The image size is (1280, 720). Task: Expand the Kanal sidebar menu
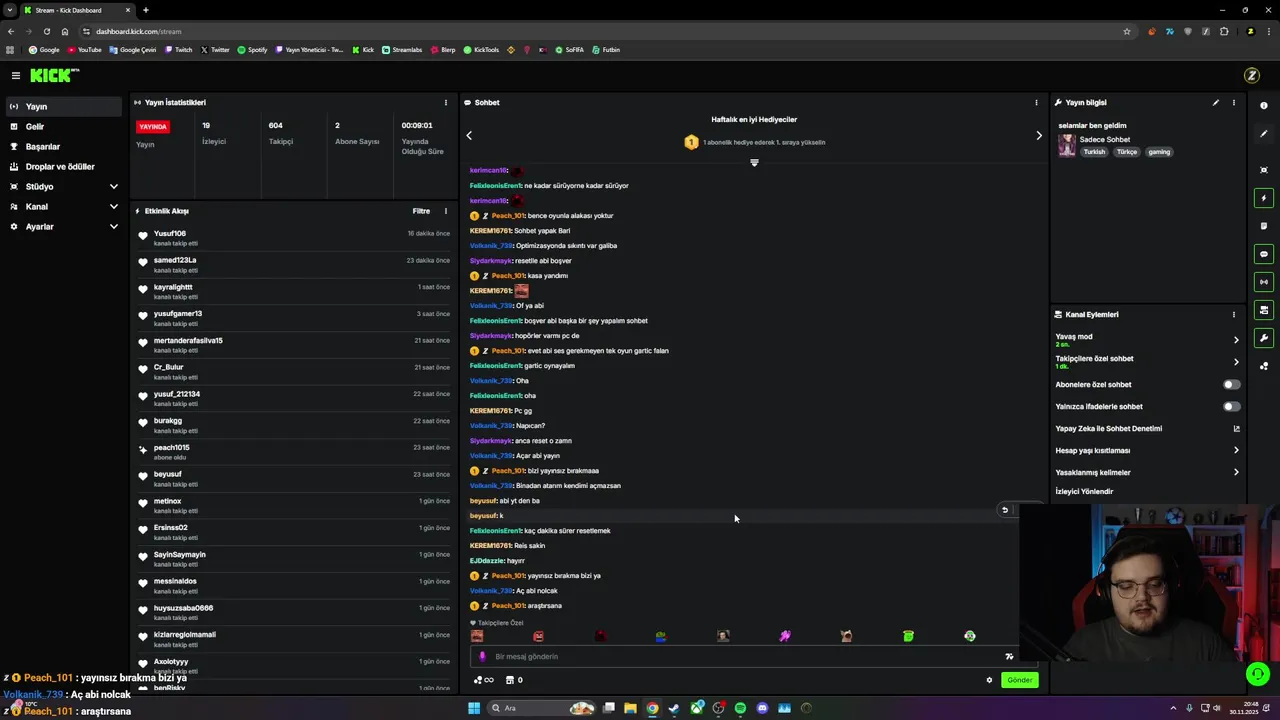(65, 206)
